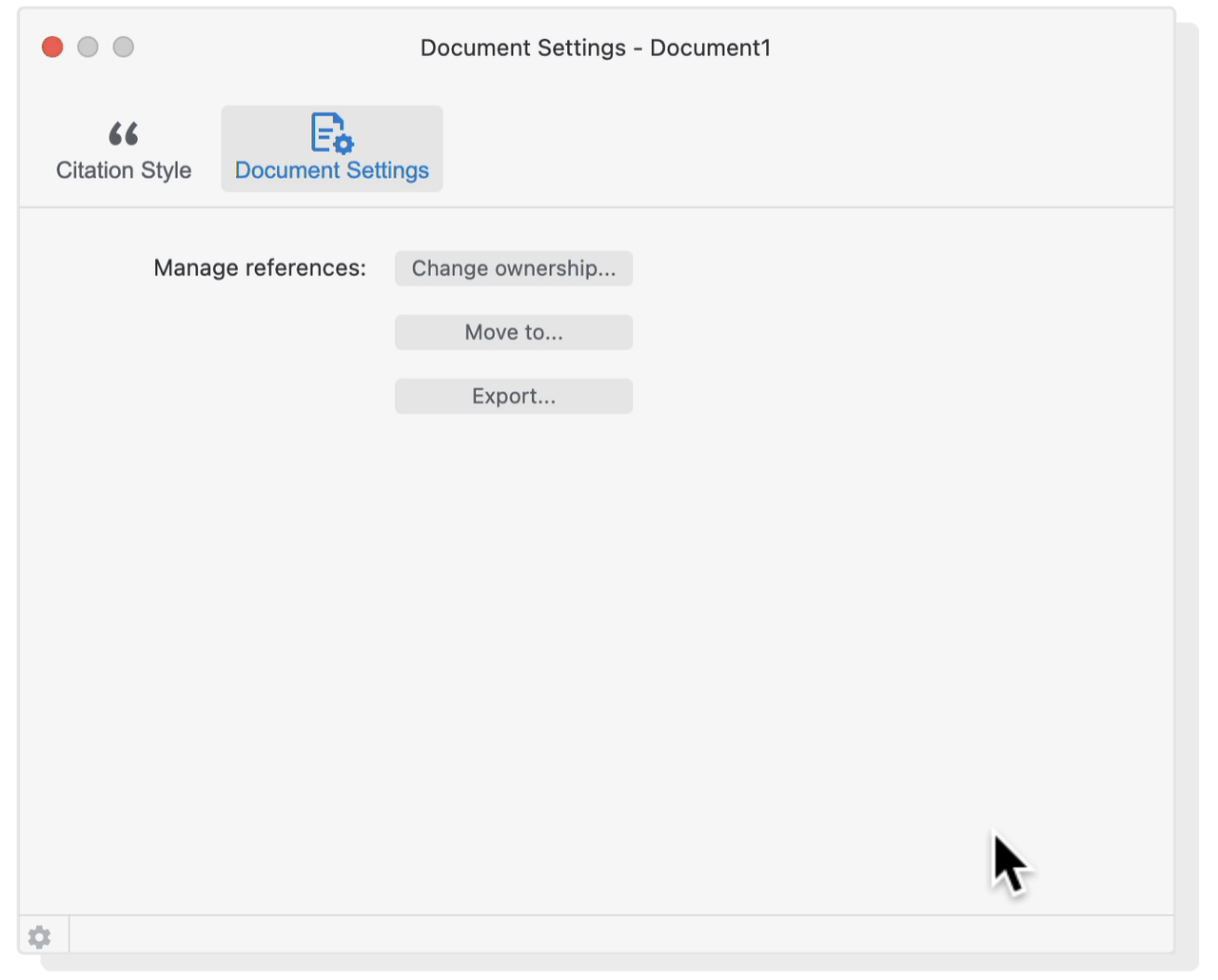Close the Document Settings window
Image resolution: width=1218 pixels, height=980 pixels.
[x=51, y=47]
